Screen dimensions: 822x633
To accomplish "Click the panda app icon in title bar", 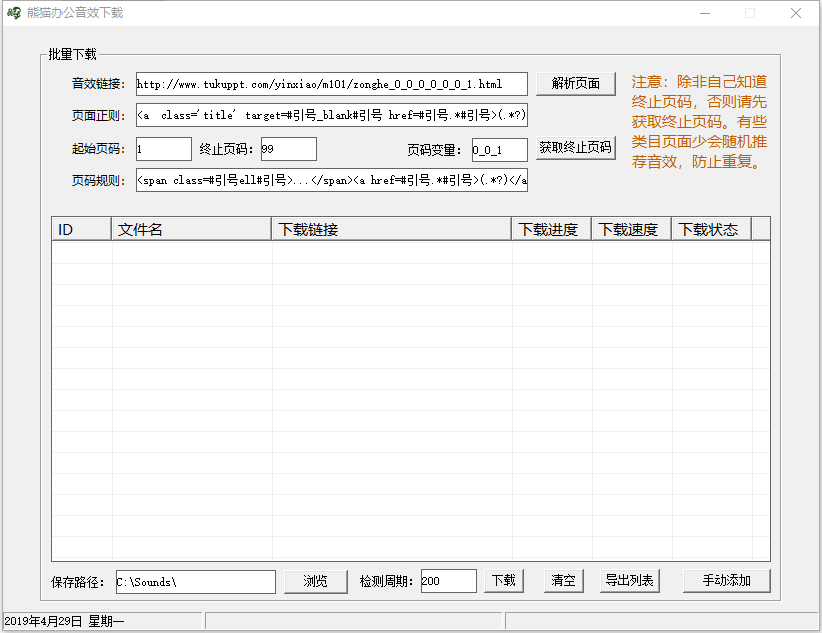I will [14, 13].
